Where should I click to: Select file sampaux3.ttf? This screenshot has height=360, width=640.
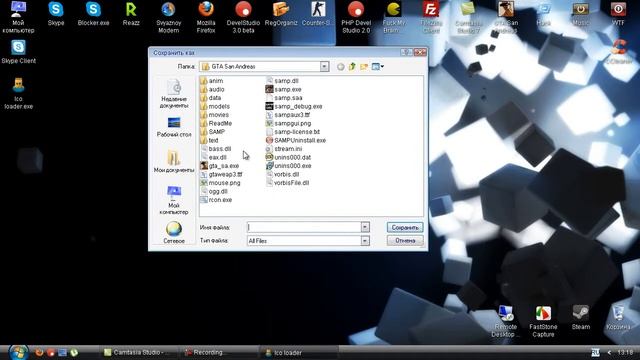288,115
